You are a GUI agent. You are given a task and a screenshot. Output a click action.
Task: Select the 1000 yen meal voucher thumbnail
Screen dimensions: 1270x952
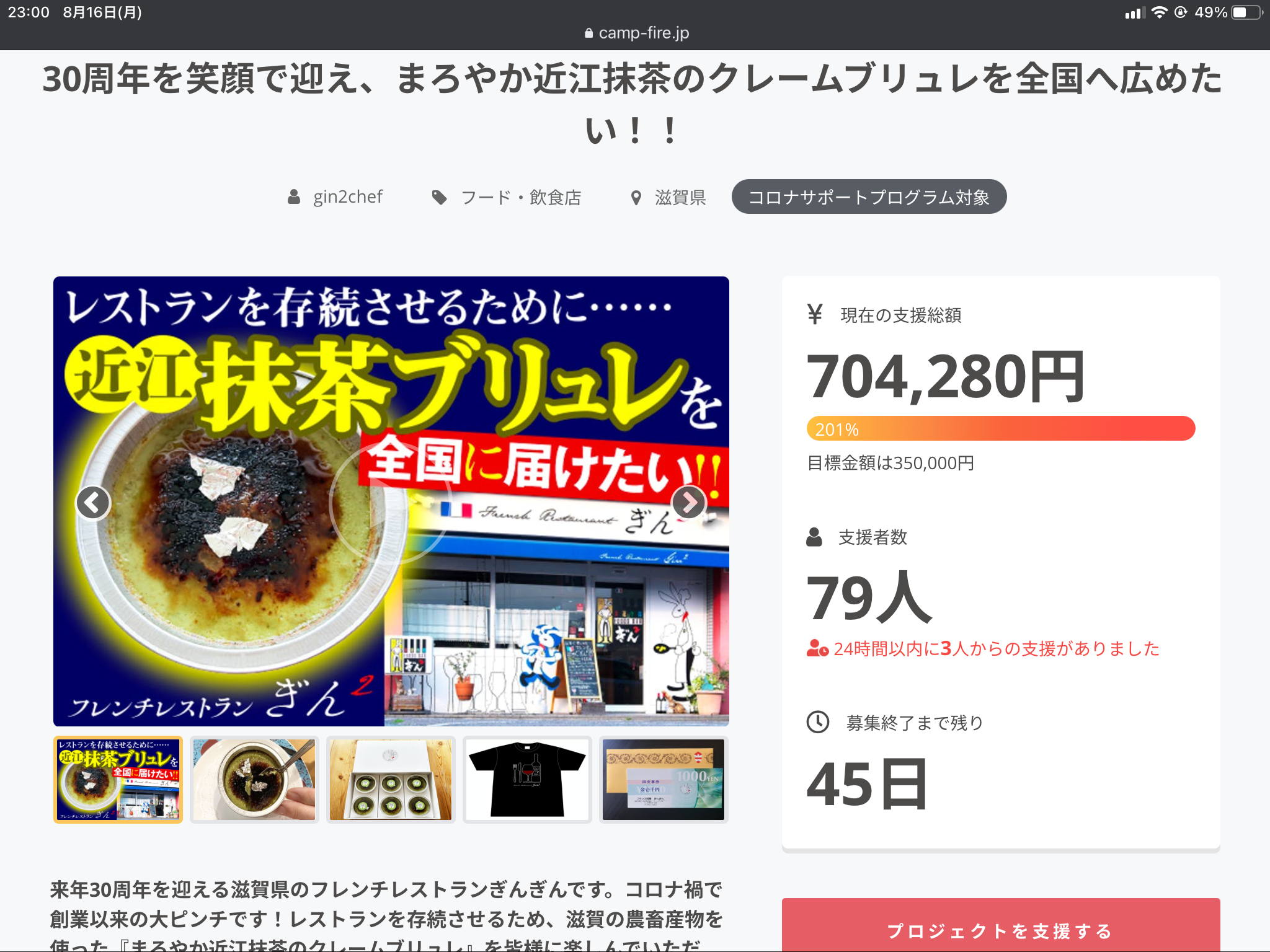pyautogui.click(x=664, y=780)
